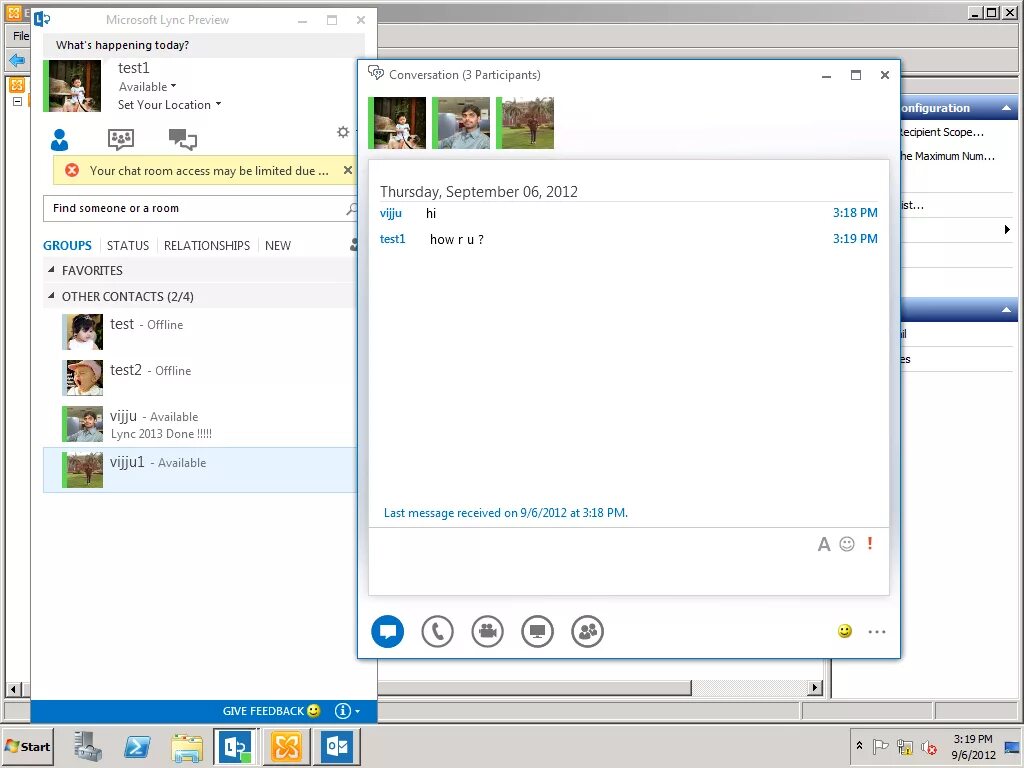Open the Chat Rooms view icon
Image resolution: width=1024 pixels, height=768 pixels.
121,139
